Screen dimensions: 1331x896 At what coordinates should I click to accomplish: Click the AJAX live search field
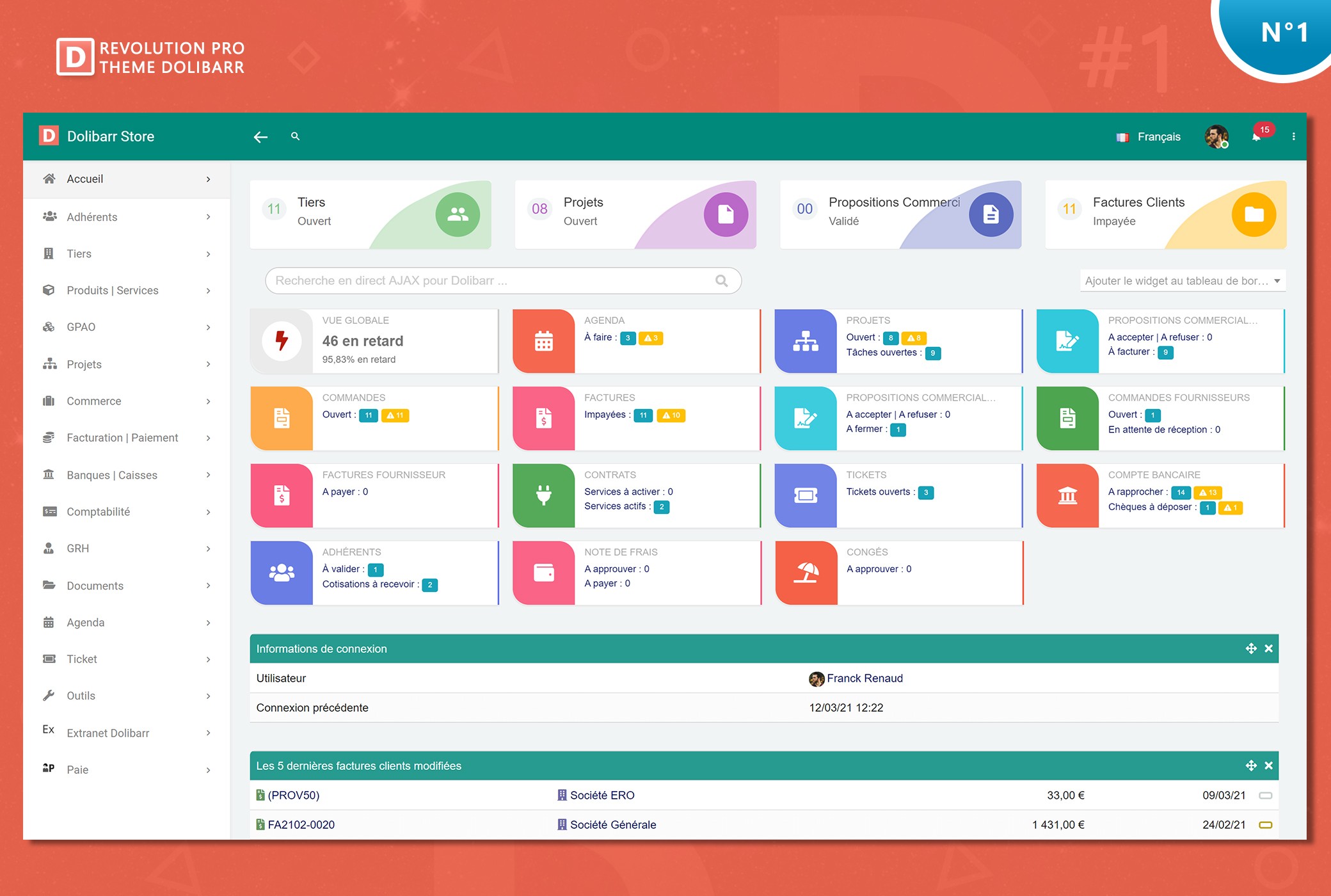(x=493, y=281)
